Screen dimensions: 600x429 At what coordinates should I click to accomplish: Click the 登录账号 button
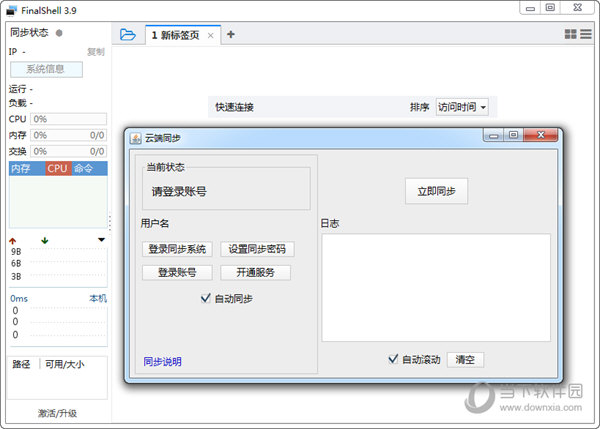pyautogui.click(x=177, y=272)
